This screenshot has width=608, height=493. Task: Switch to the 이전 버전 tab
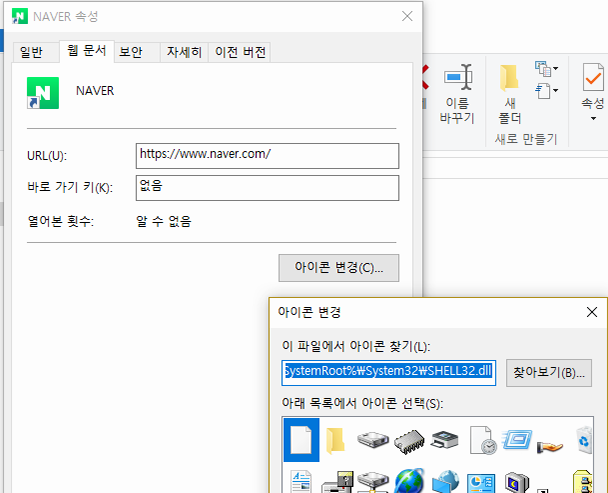(x=240, y=52)
